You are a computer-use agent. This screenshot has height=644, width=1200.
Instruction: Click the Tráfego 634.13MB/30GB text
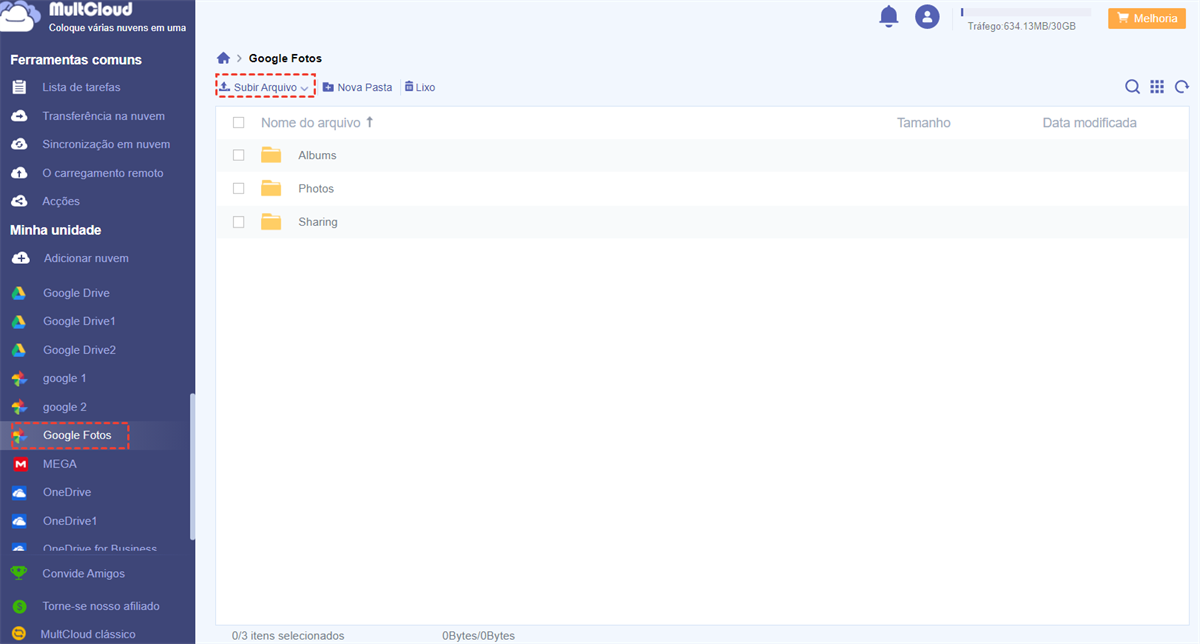click(1021, 26)
